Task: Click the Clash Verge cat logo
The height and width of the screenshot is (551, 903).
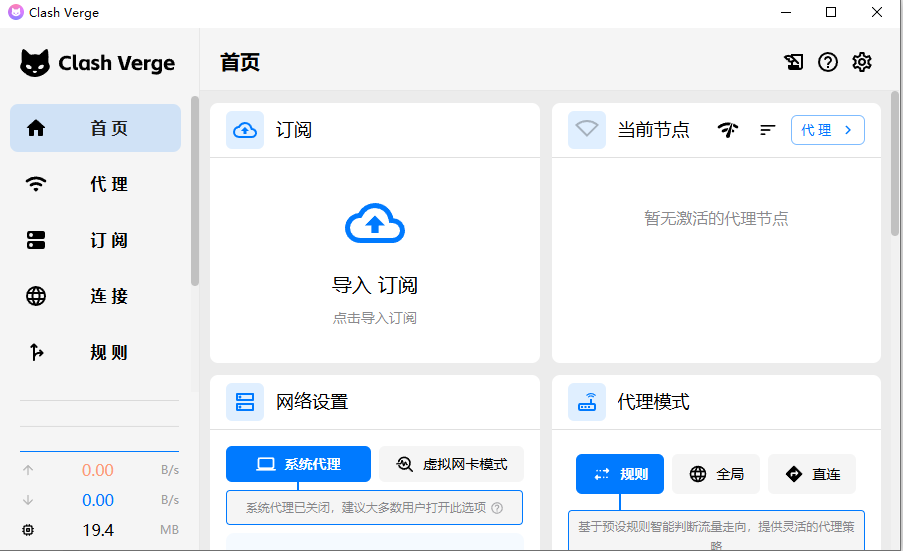Action: (x=35, y=63)
